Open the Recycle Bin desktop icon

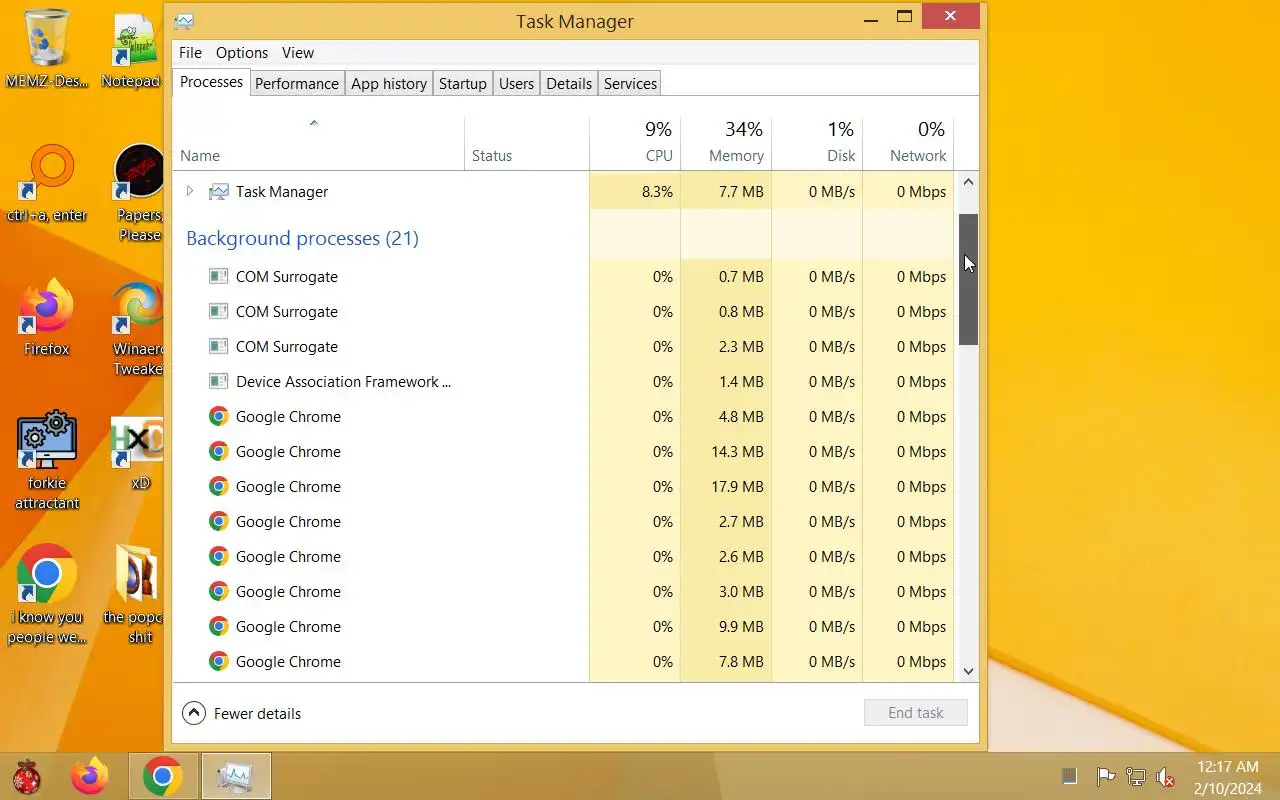tap(47, 48)
